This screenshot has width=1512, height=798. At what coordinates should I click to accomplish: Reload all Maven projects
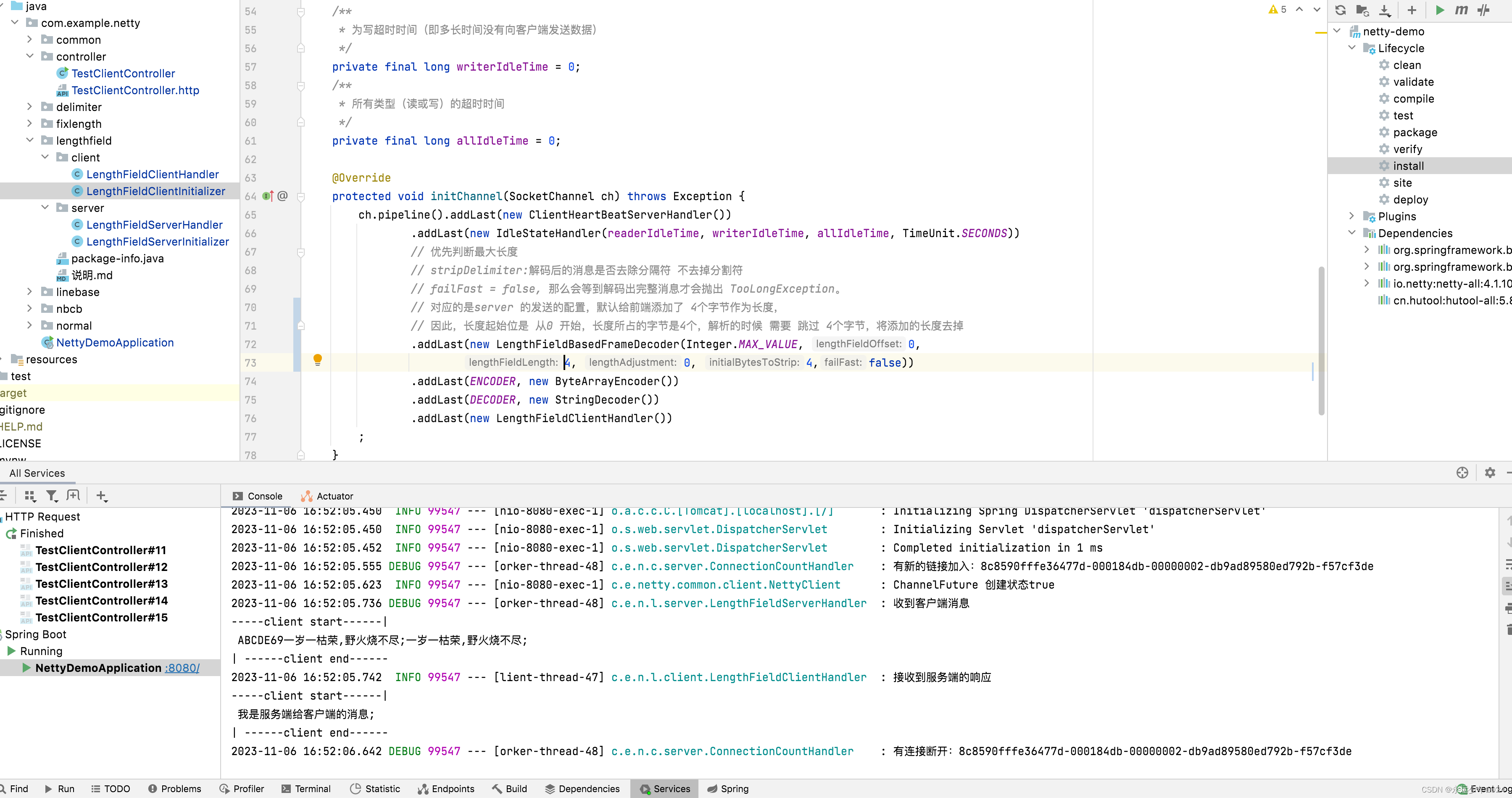1341,10
